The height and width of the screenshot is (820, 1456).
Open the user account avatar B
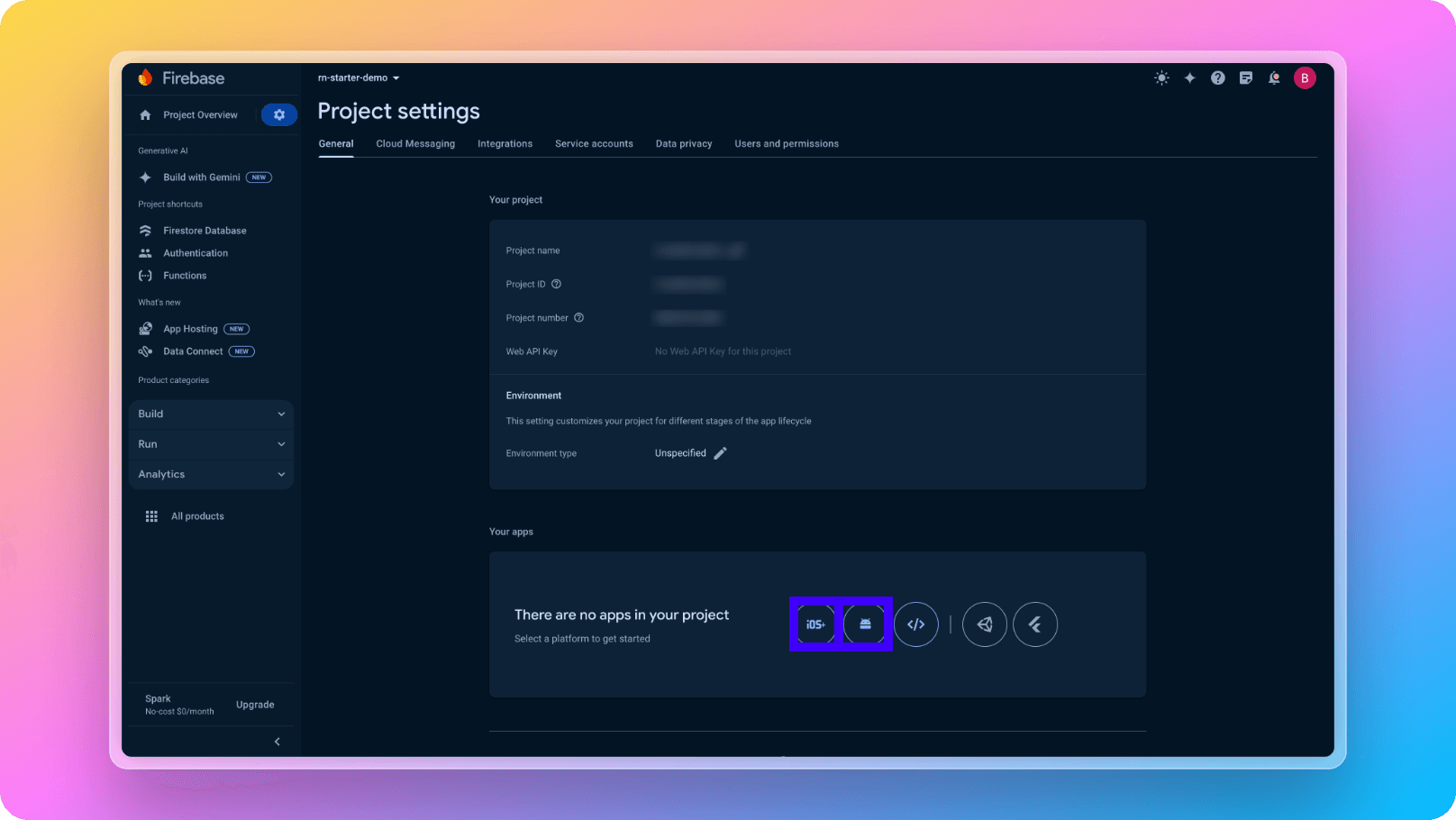point(1305,78)
